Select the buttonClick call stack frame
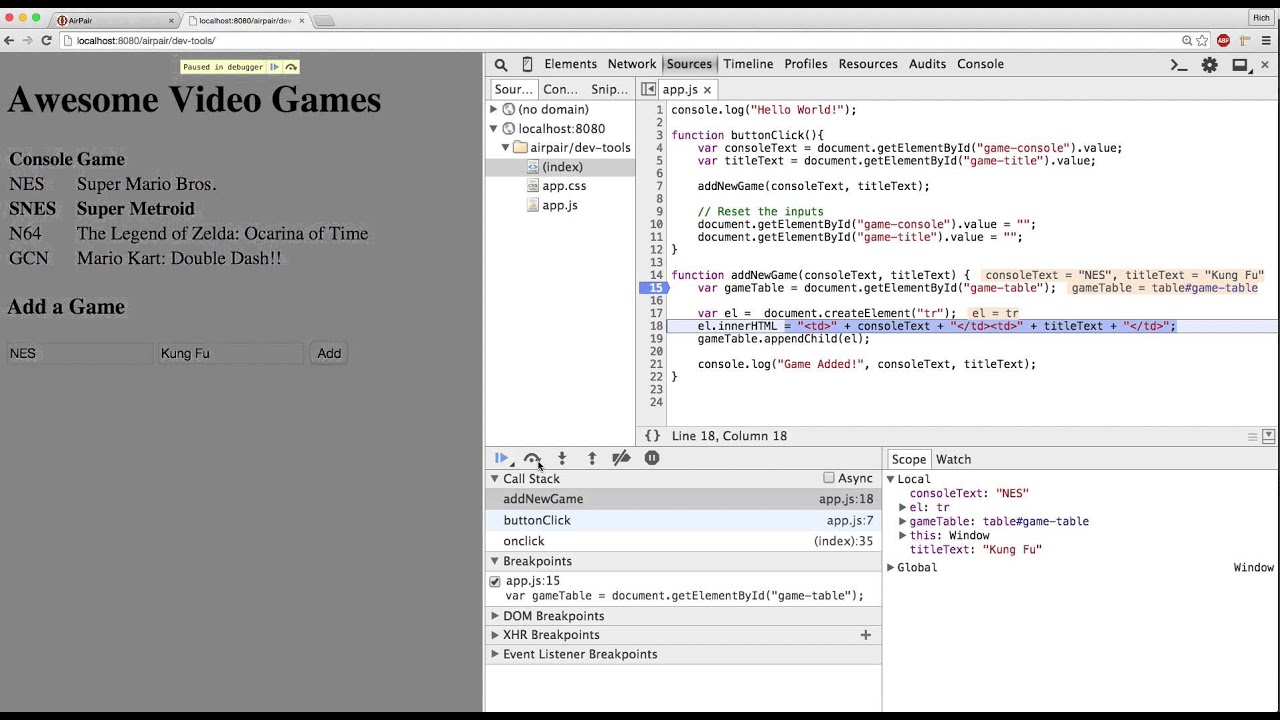 683,520
